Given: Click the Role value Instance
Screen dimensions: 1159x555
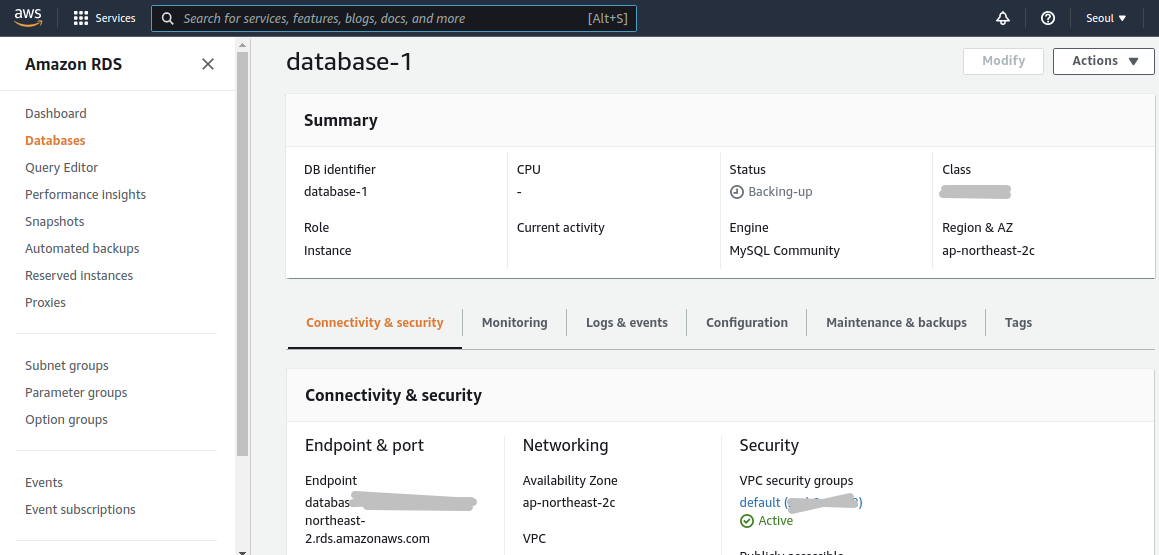Looking at the screenshot, I should coord(327,251).
